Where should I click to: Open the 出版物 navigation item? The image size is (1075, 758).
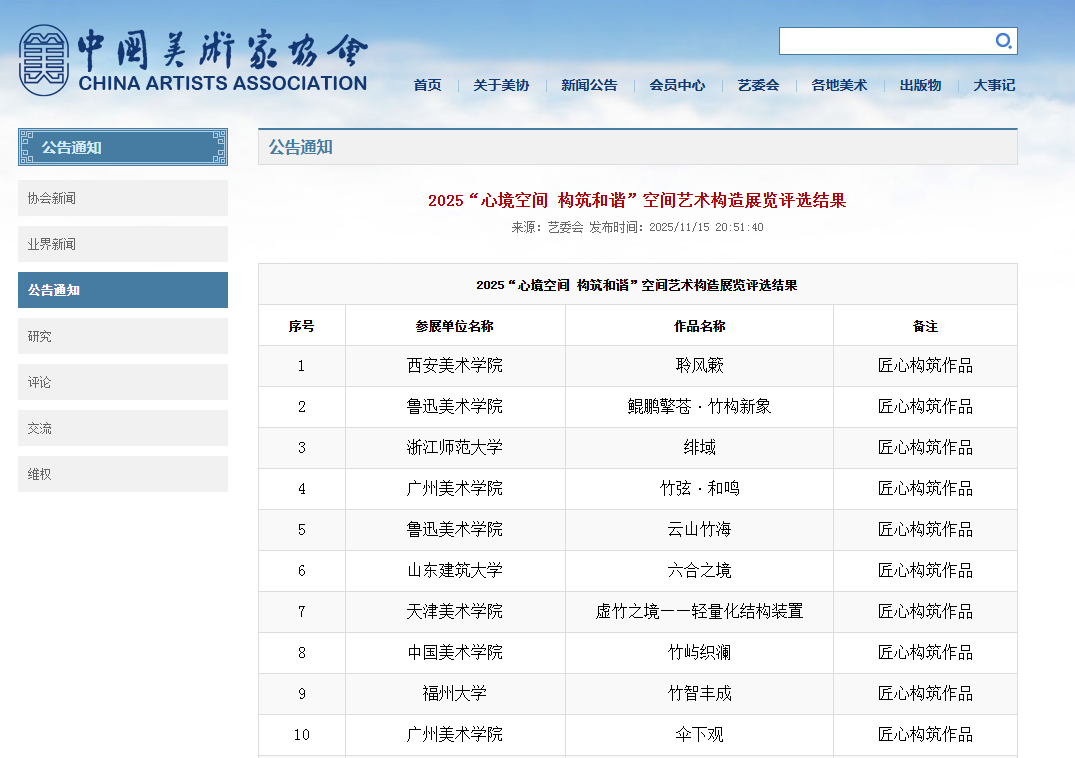(x=920, y=85)
